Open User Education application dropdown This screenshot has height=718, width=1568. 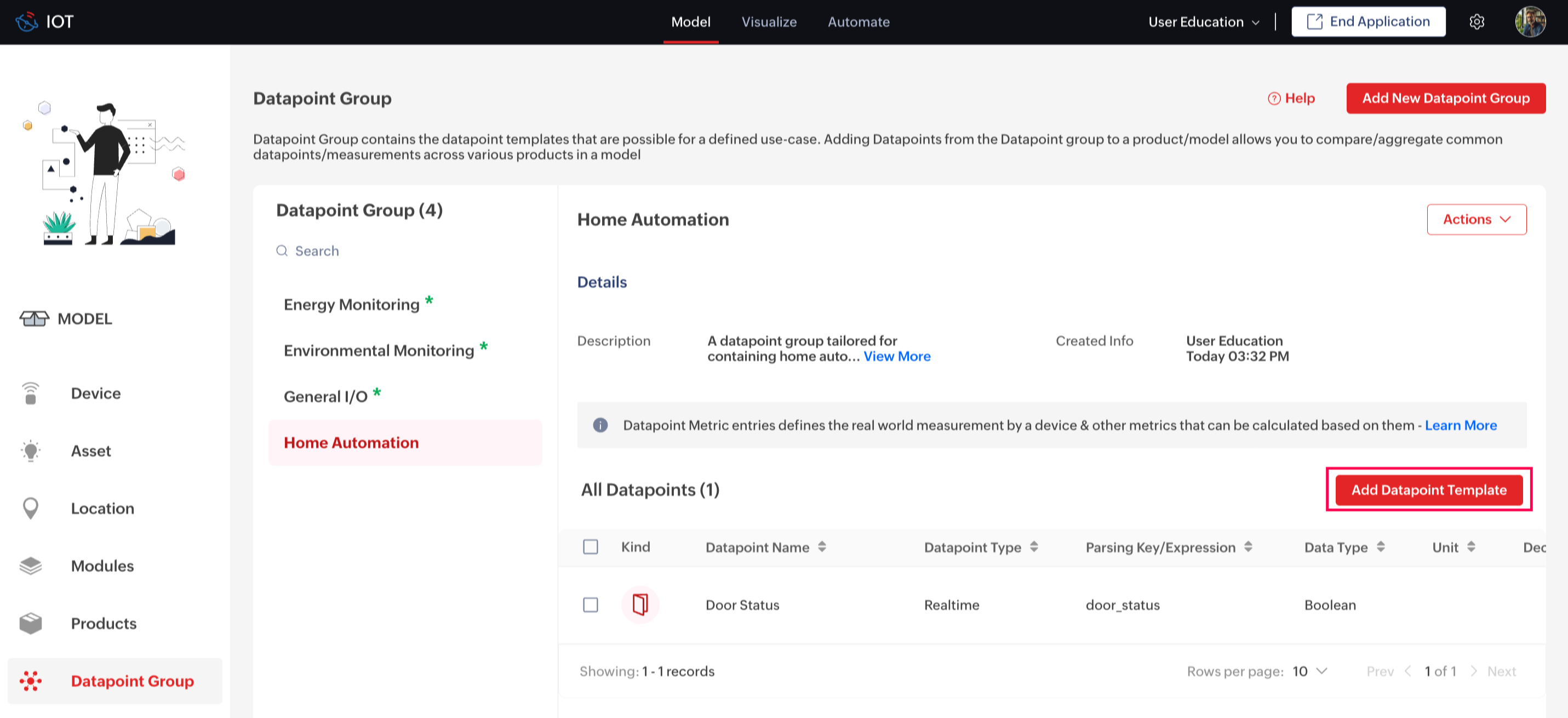coord(1203,22)
